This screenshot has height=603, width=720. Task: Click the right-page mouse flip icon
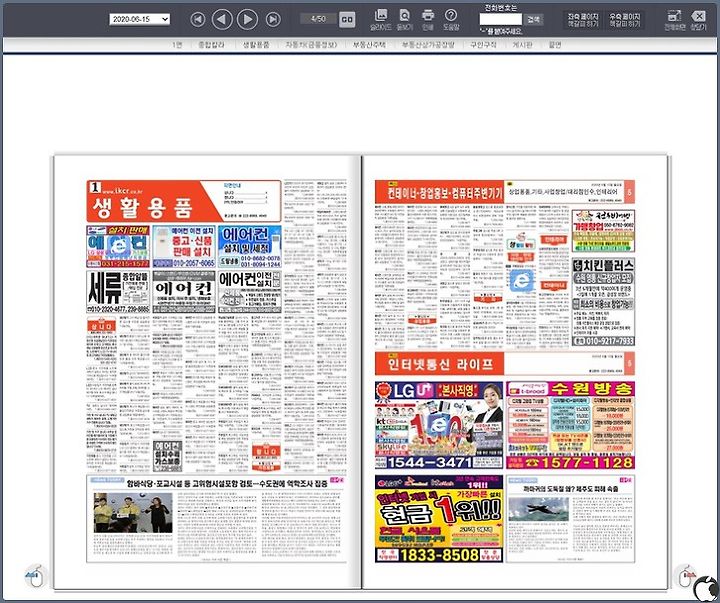685,576
